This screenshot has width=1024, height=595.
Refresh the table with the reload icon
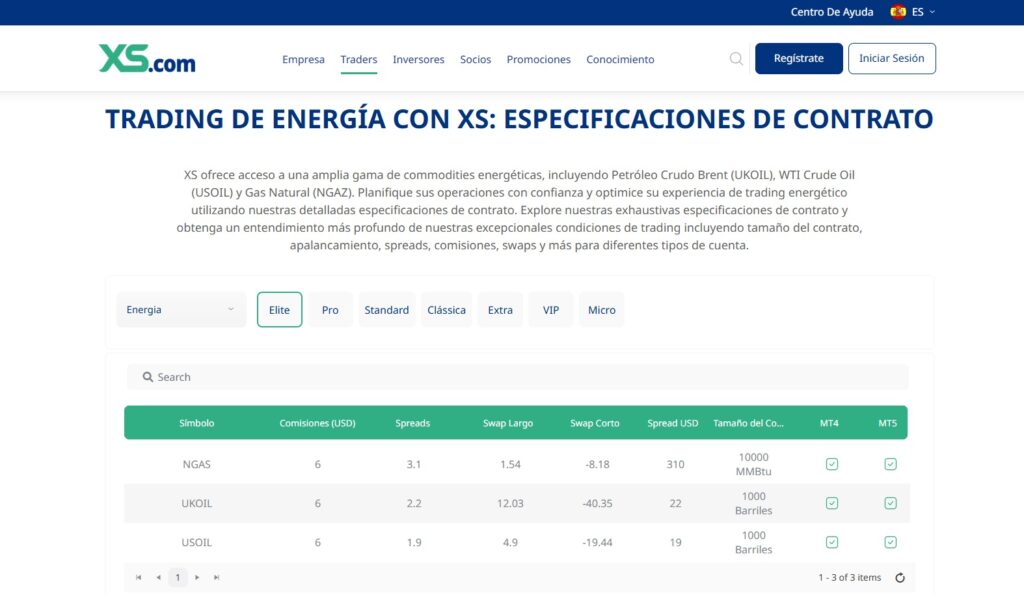pos(900,577)
